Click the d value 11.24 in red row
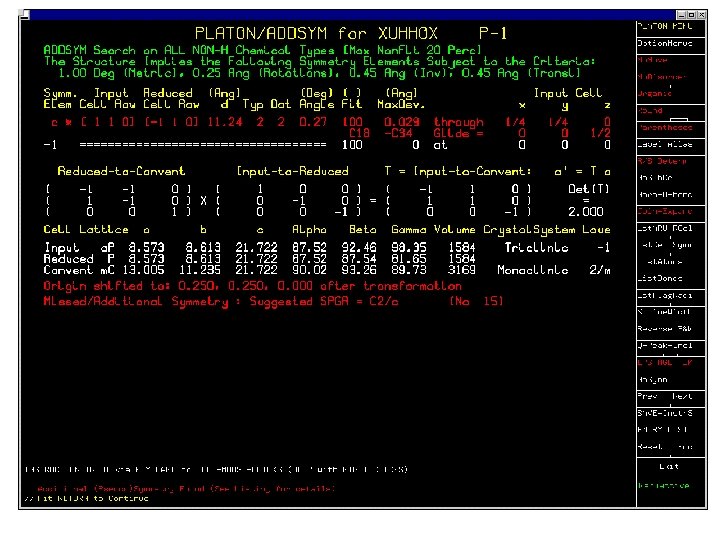 tap(225, 122)
